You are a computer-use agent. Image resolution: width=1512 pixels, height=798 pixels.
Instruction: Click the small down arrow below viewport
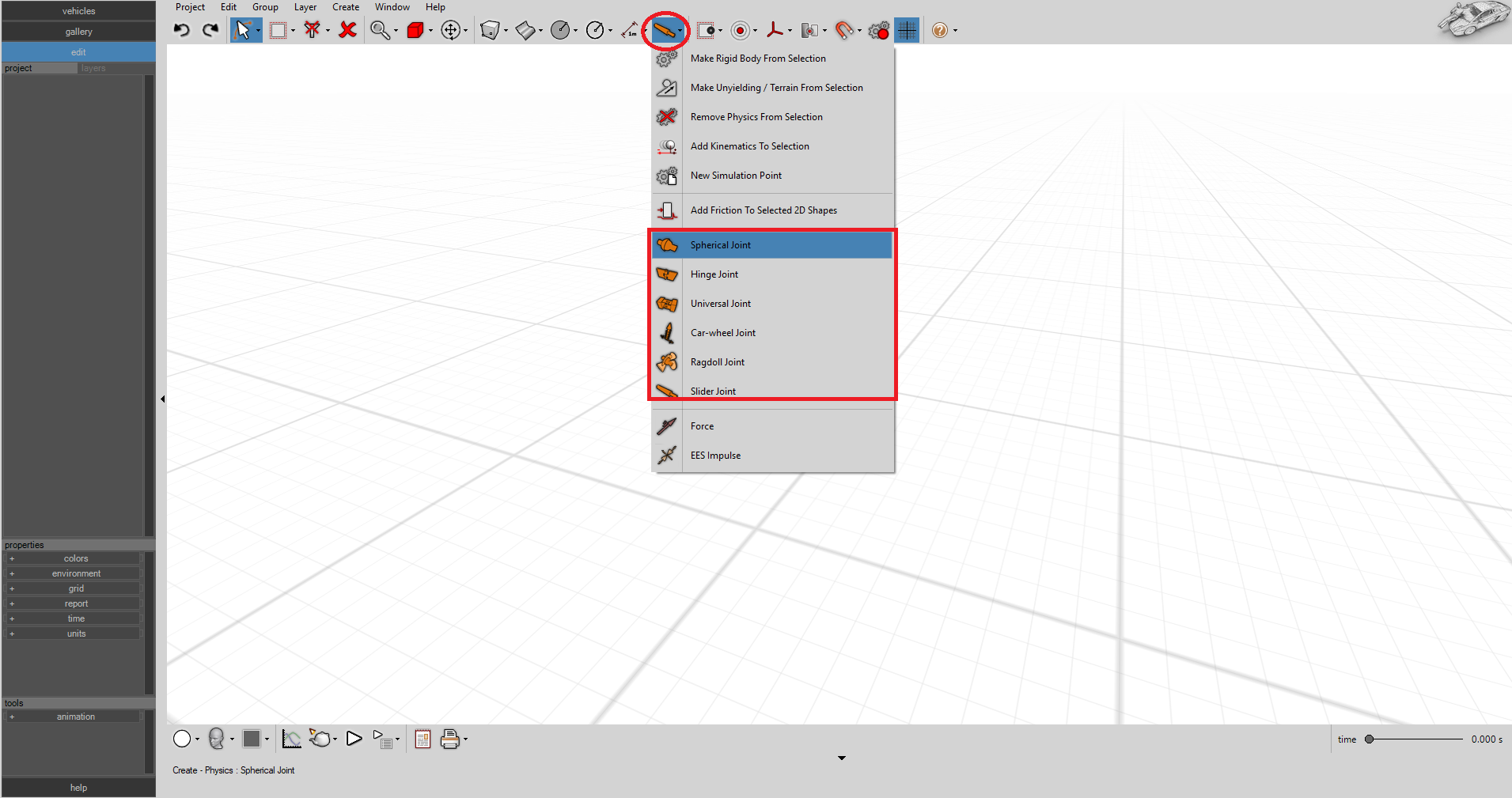(x=842, y=758)
